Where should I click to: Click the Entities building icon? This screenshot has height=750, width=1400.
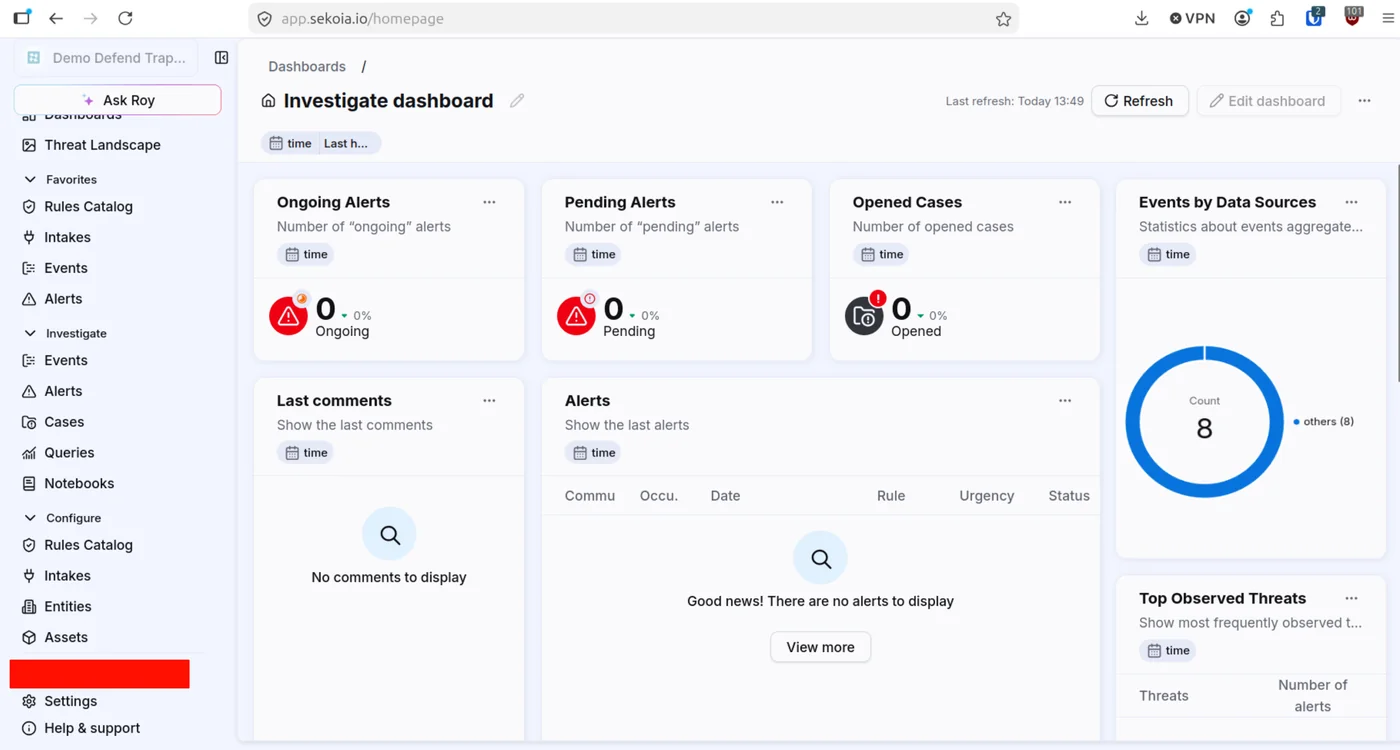pos(29,607)
